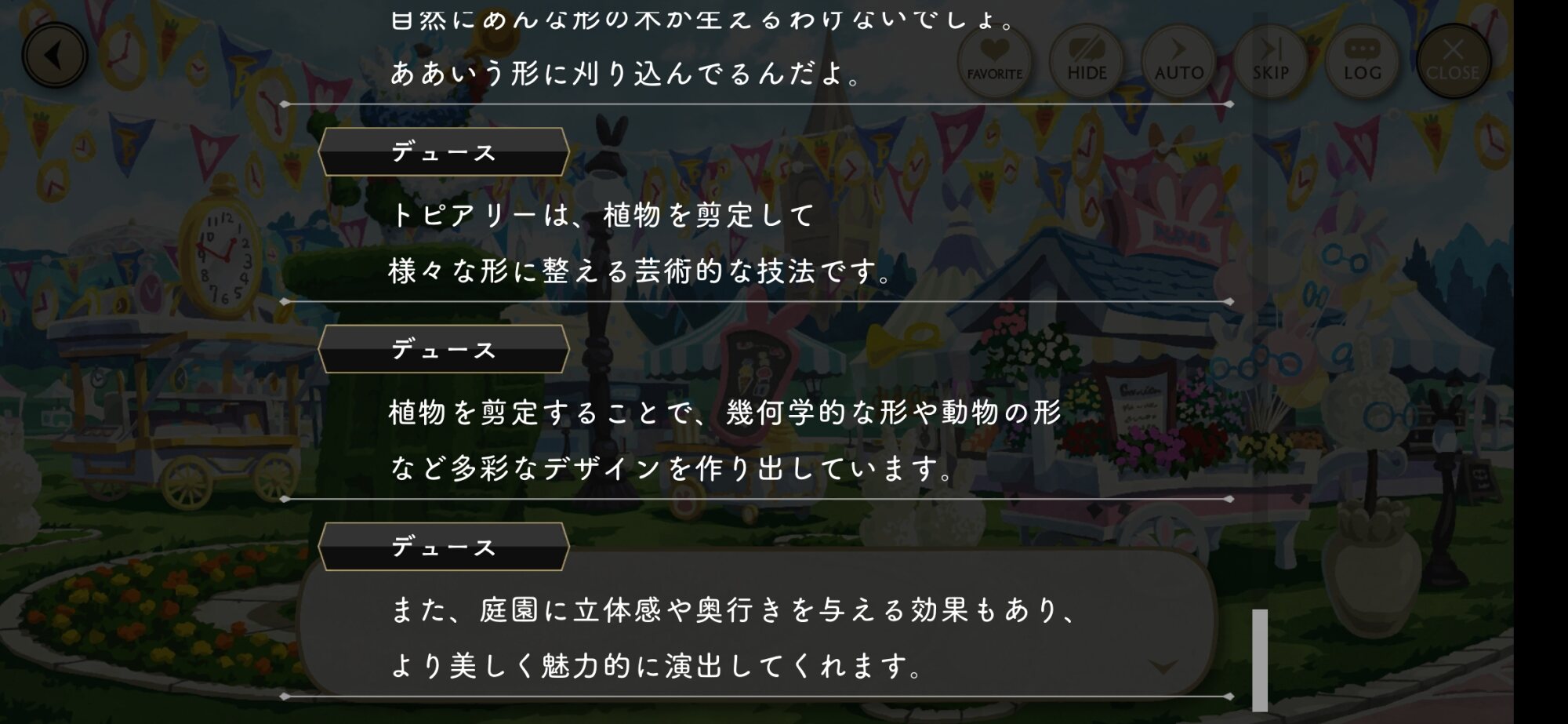Viewport: 1568px width, 724px height.
Task: Select second デュース speaker name tag
Action: point(444,349)
